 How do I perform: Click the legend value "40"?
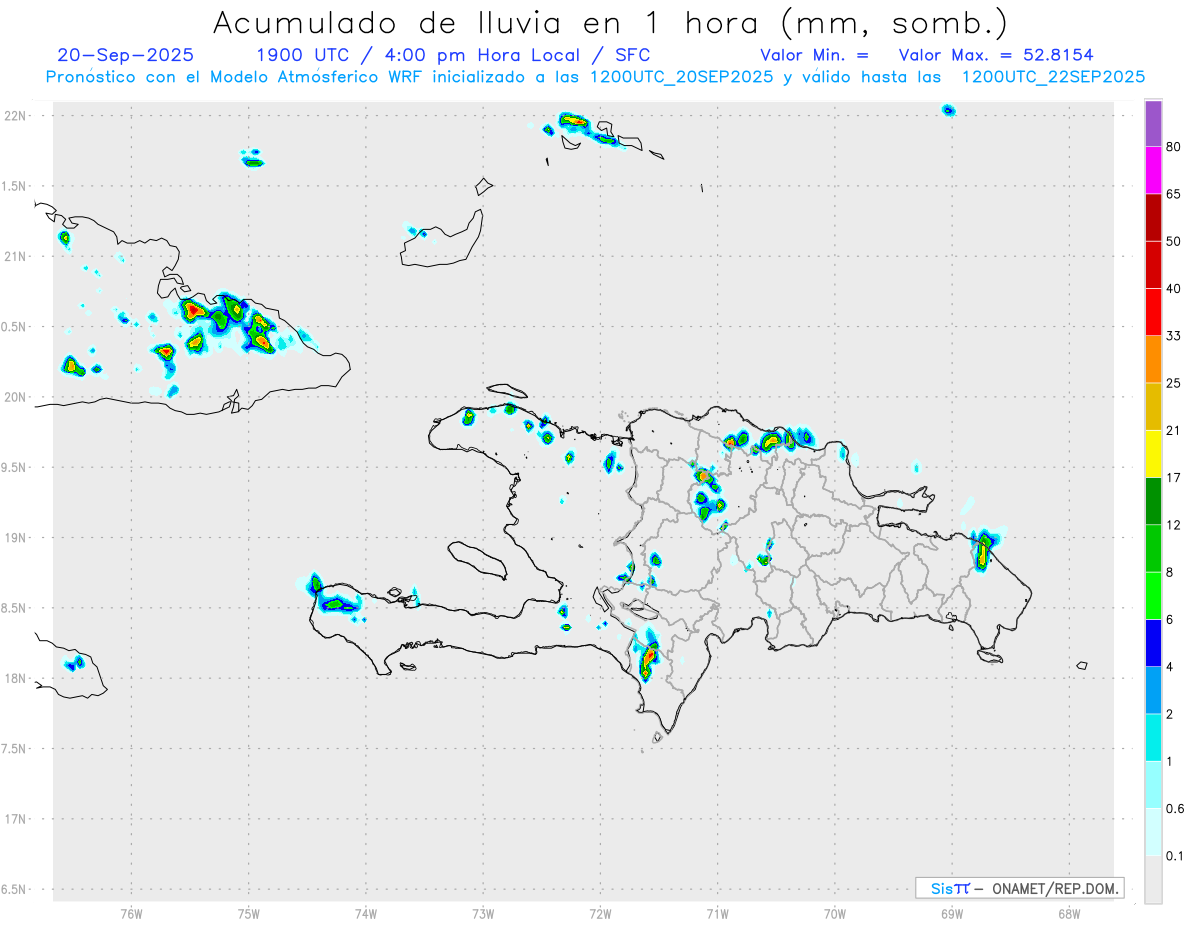click(1174, 288)
